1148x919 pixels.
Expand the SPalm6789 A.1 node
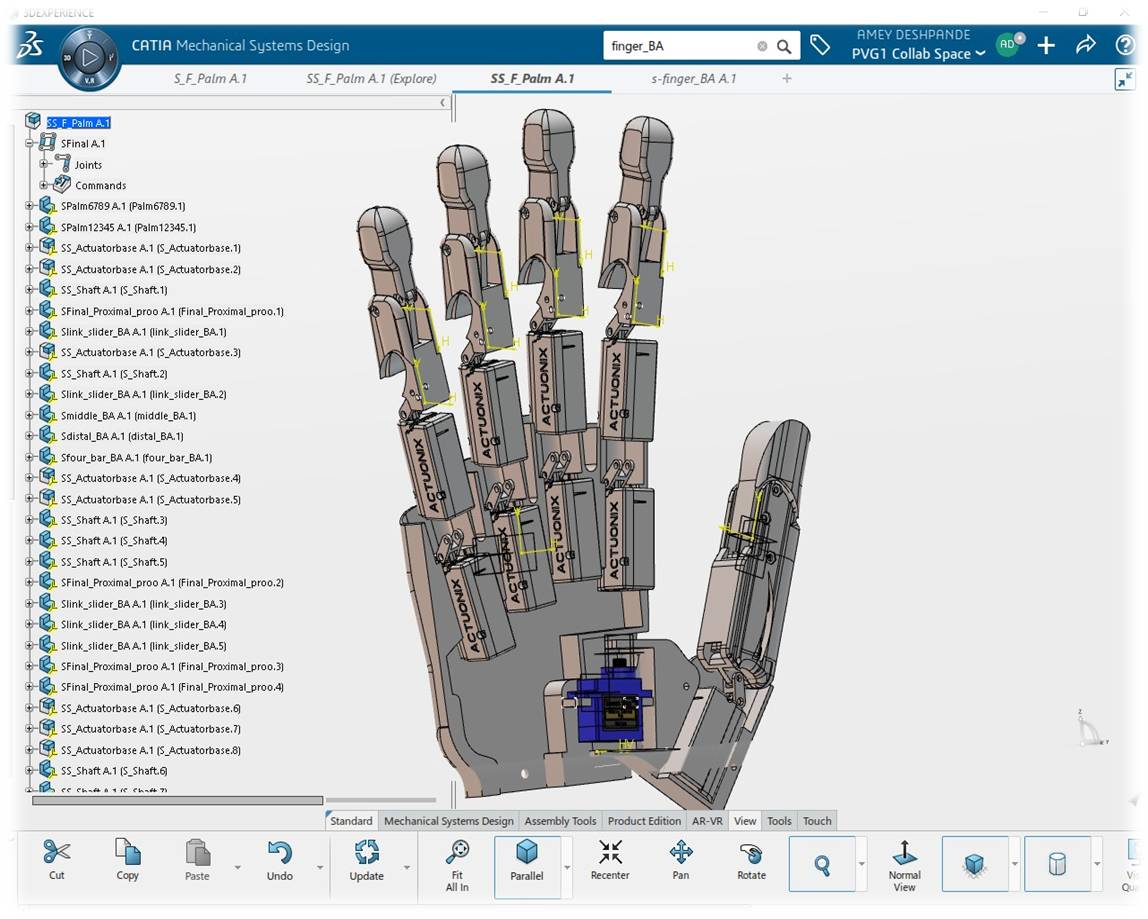(30, 206)
